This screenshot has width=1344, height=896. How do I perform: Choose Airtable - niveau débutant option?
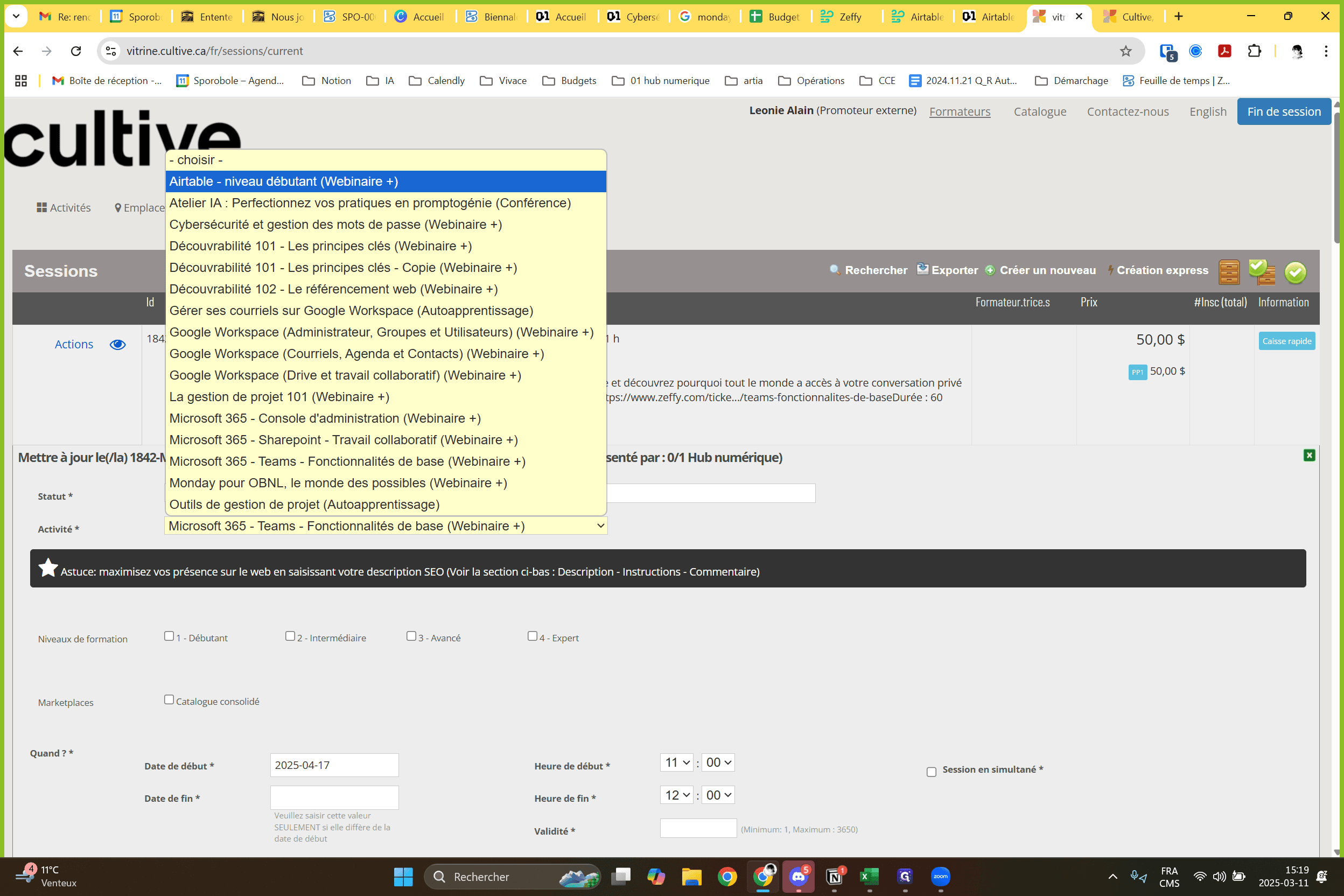tap(386, 181)
